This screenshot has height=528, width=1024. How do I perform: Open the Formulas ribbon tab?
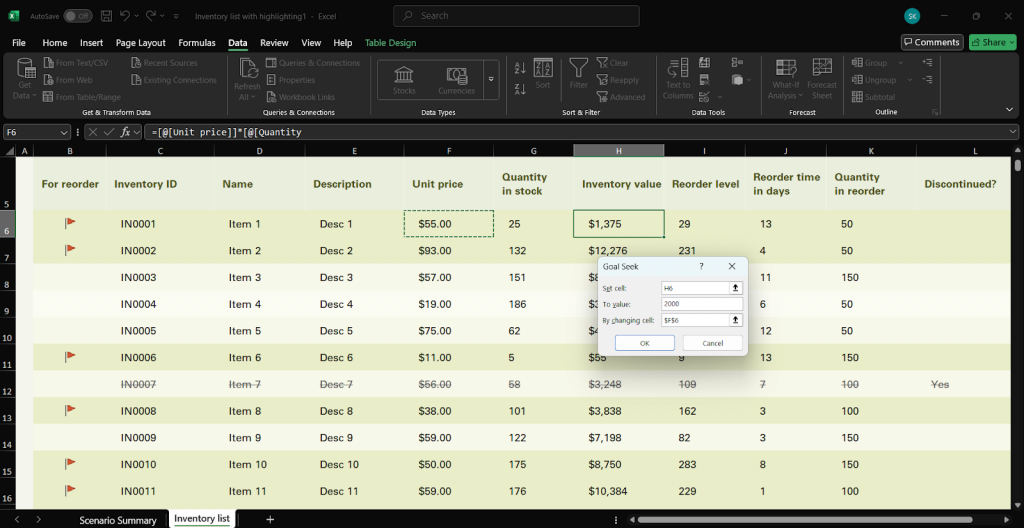click(x=197, y=42)
